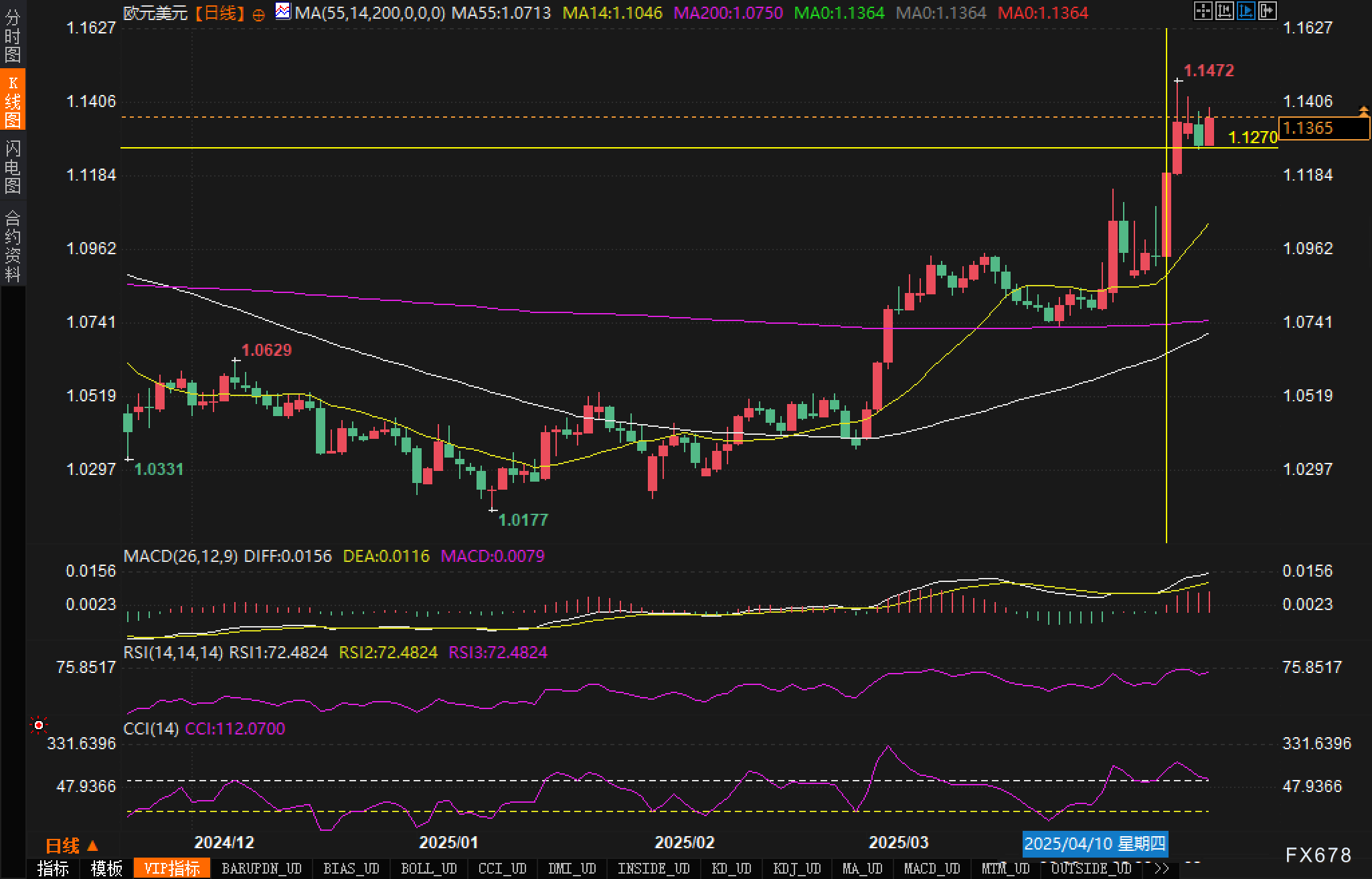Click the crosshair grid icon at top right
The height and width of the screenshot is (879, 1372).
[x=1203, y=11]
